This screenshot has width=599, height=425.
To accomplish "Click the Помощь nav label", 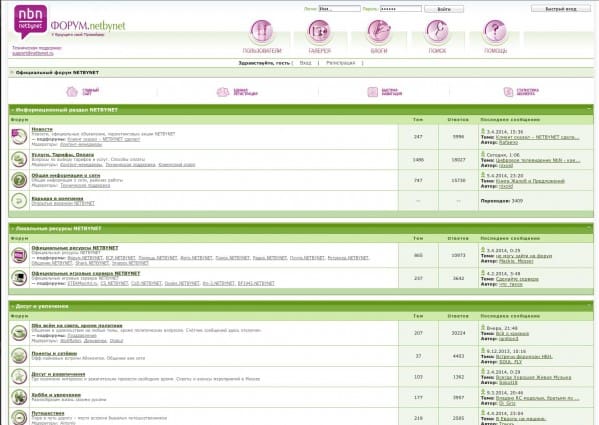I will point(495,50).
